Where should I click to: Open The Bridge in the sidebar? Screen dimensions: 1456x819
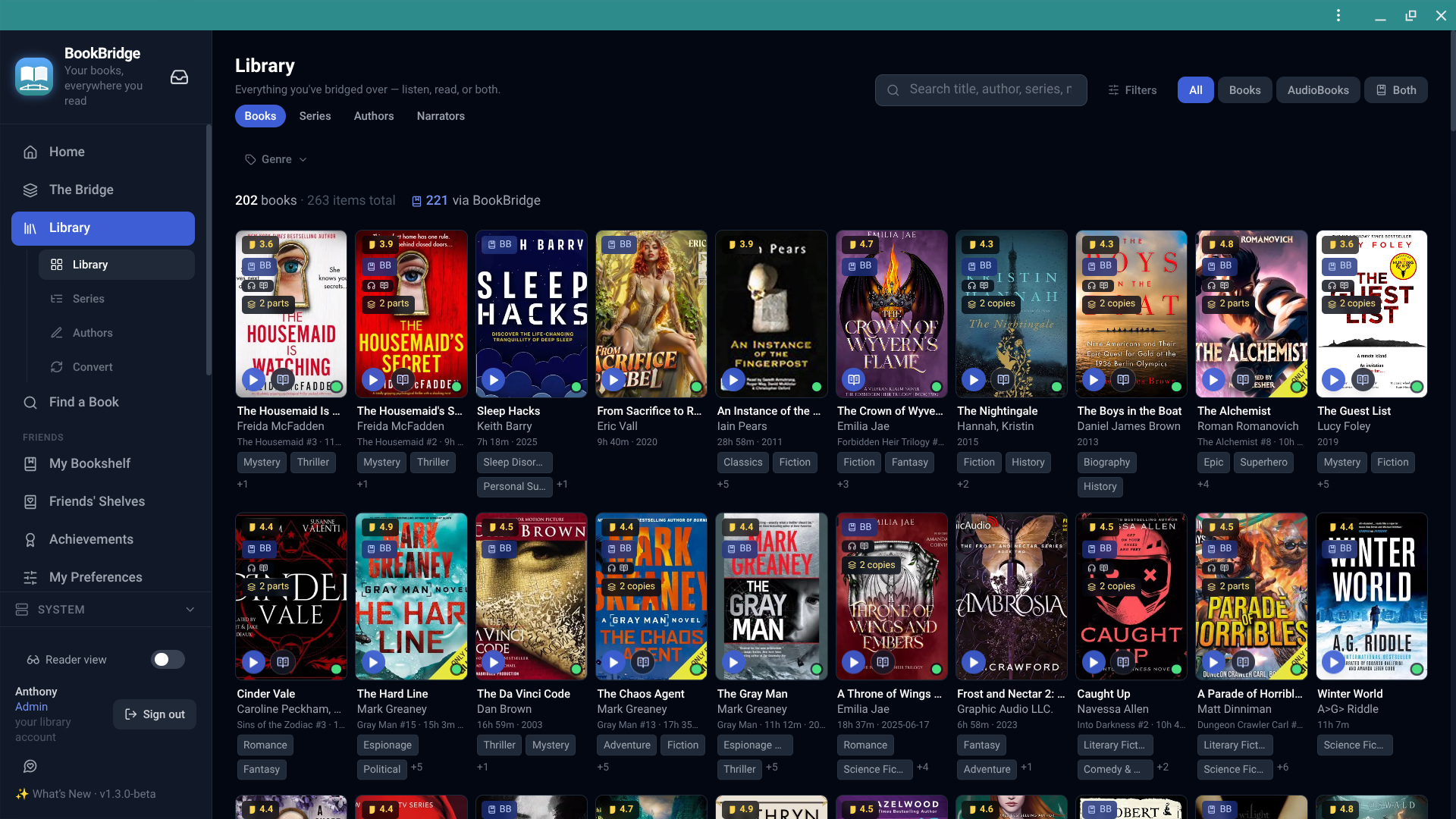click(x=103, y=190)
